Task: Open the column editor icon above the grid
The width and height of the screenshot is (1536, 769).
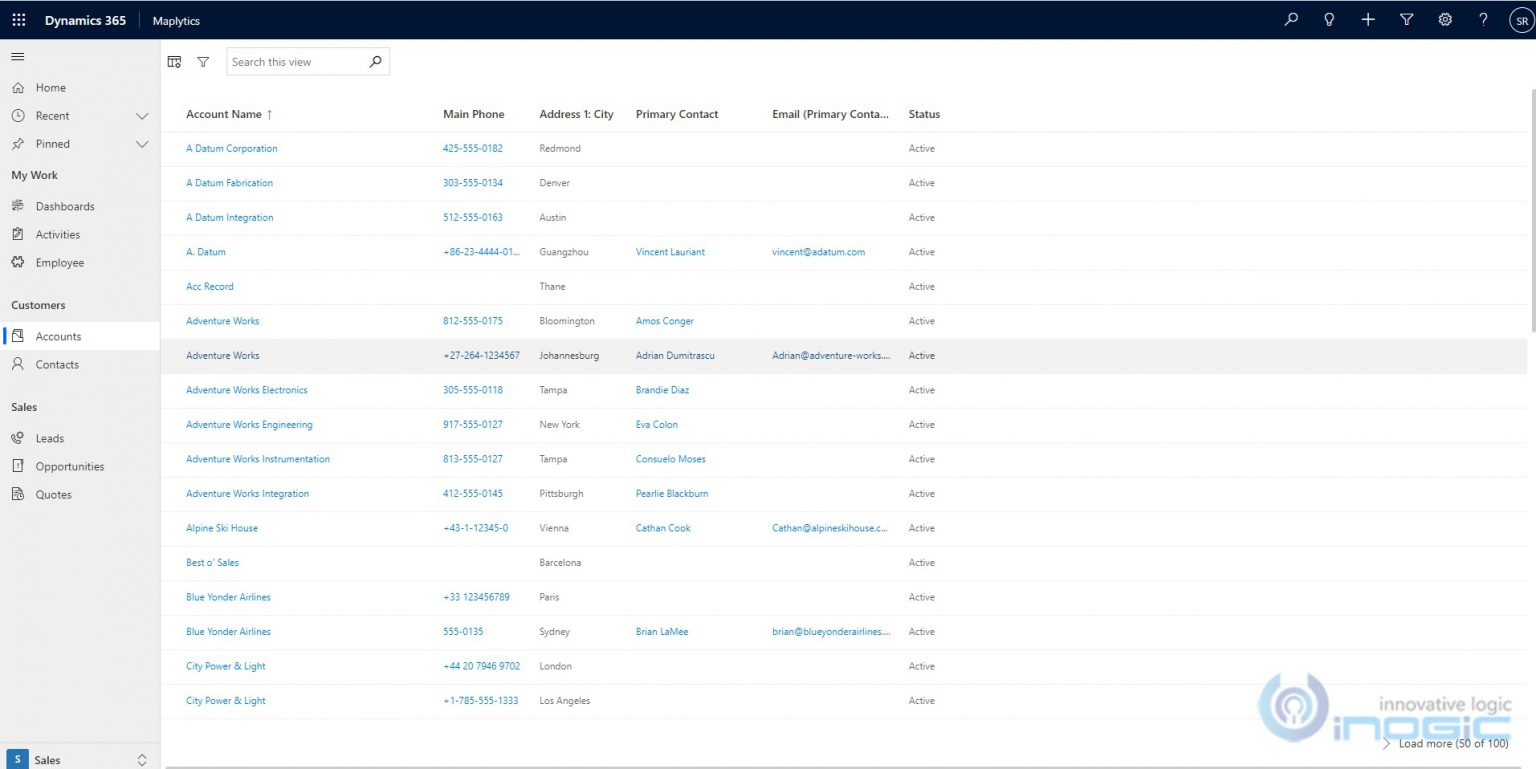Action: (175, 61)
